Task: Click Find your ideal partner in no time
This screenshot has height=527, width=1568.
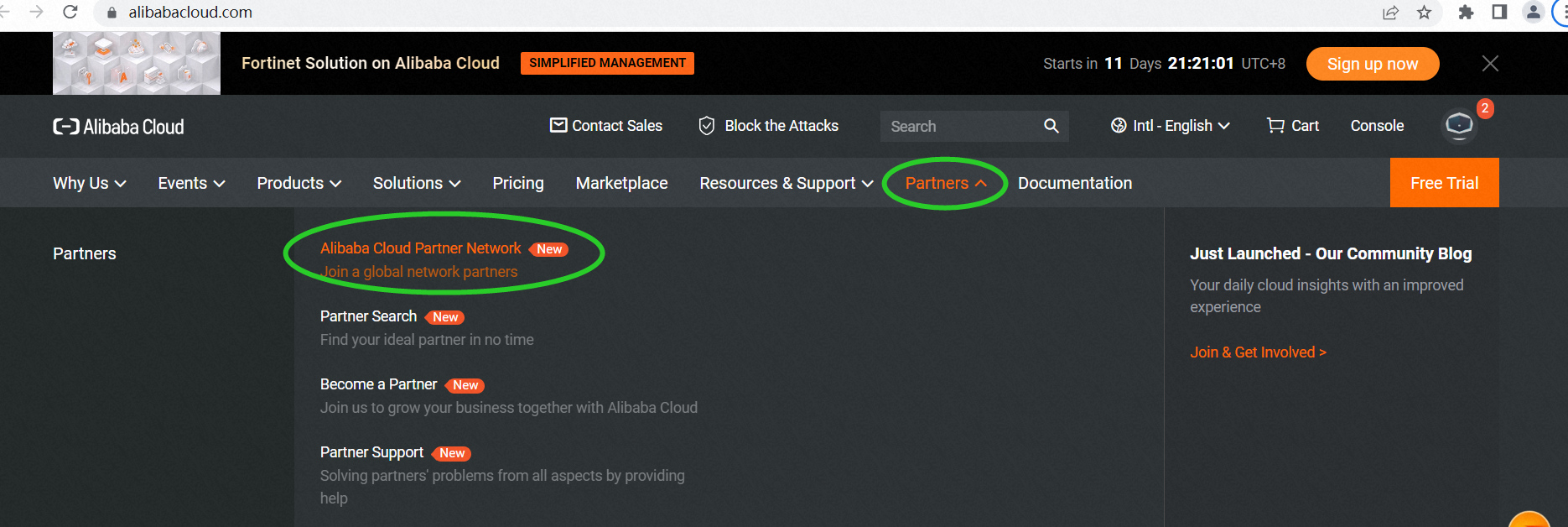Action: (x=427, y=340)
